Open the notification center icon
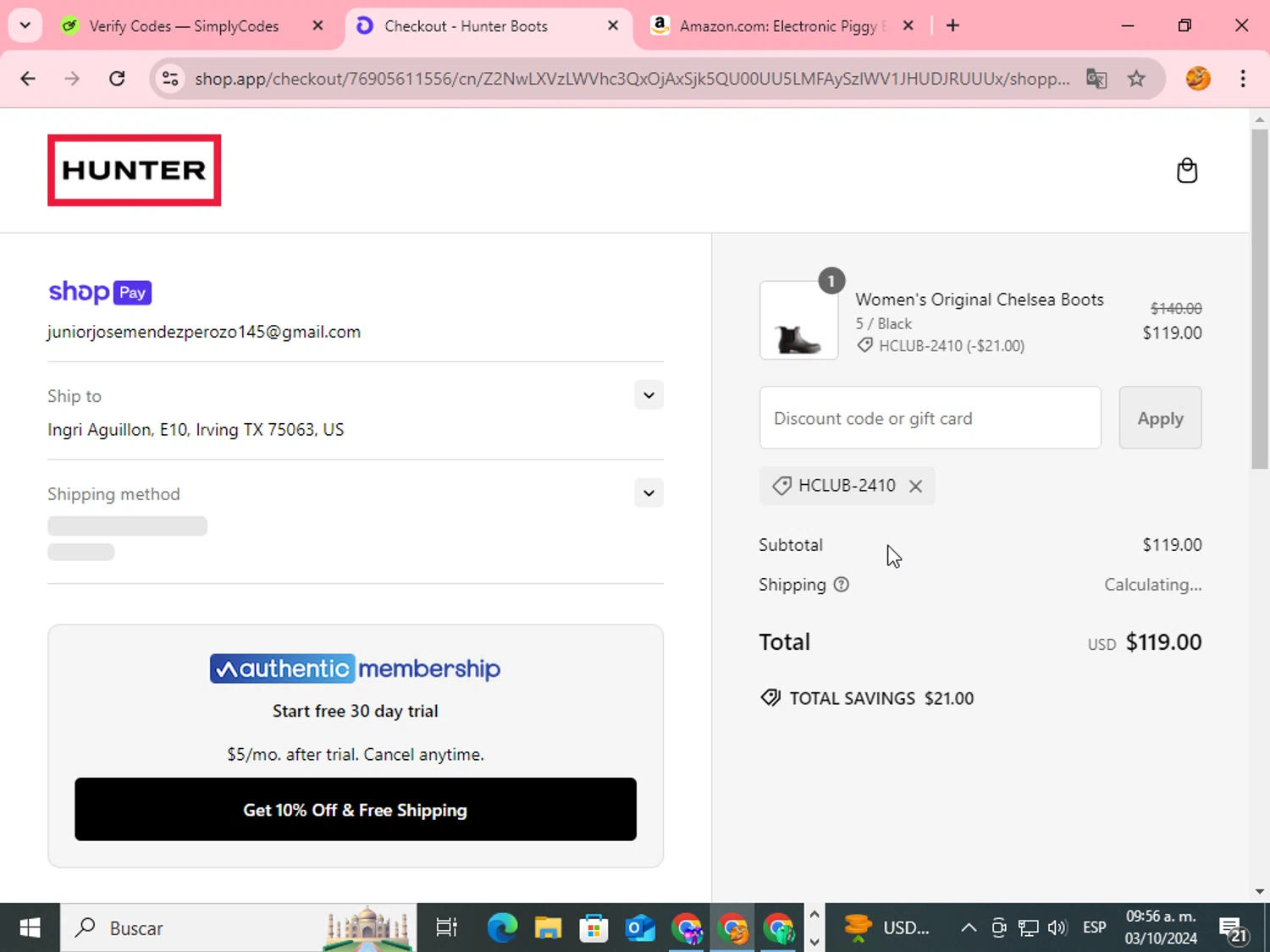The width and height of the screenshot is (1270, 952). (1233, 929)
